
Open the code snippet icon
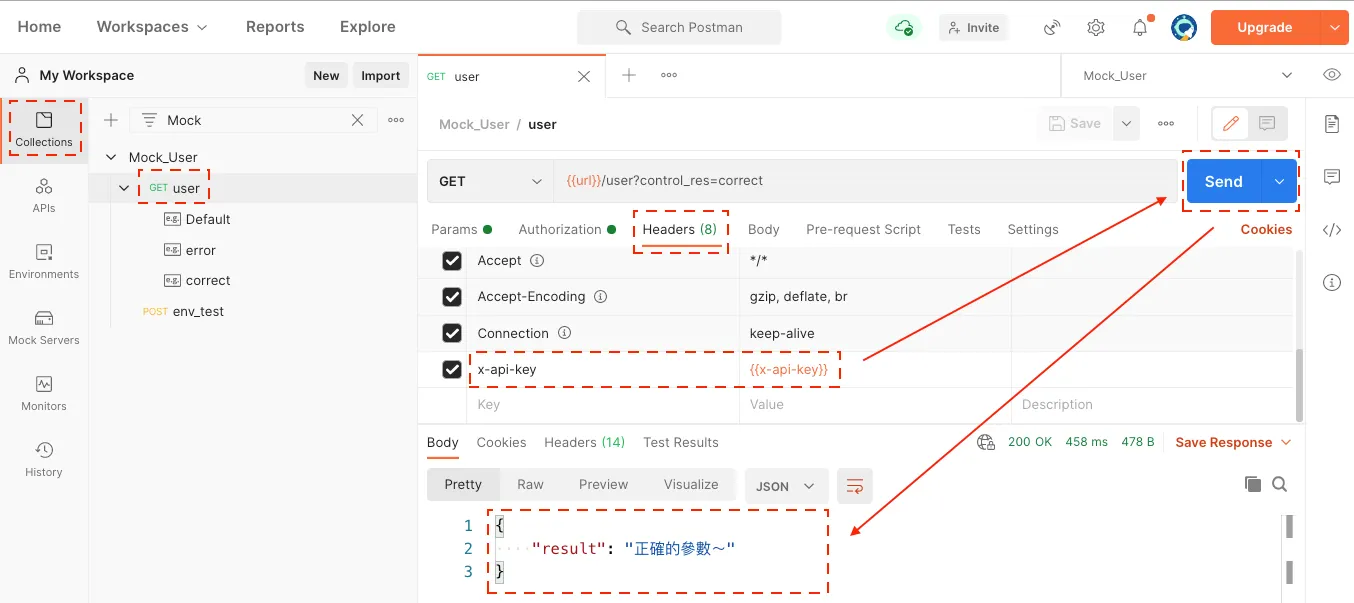(x=1331, y=230)
